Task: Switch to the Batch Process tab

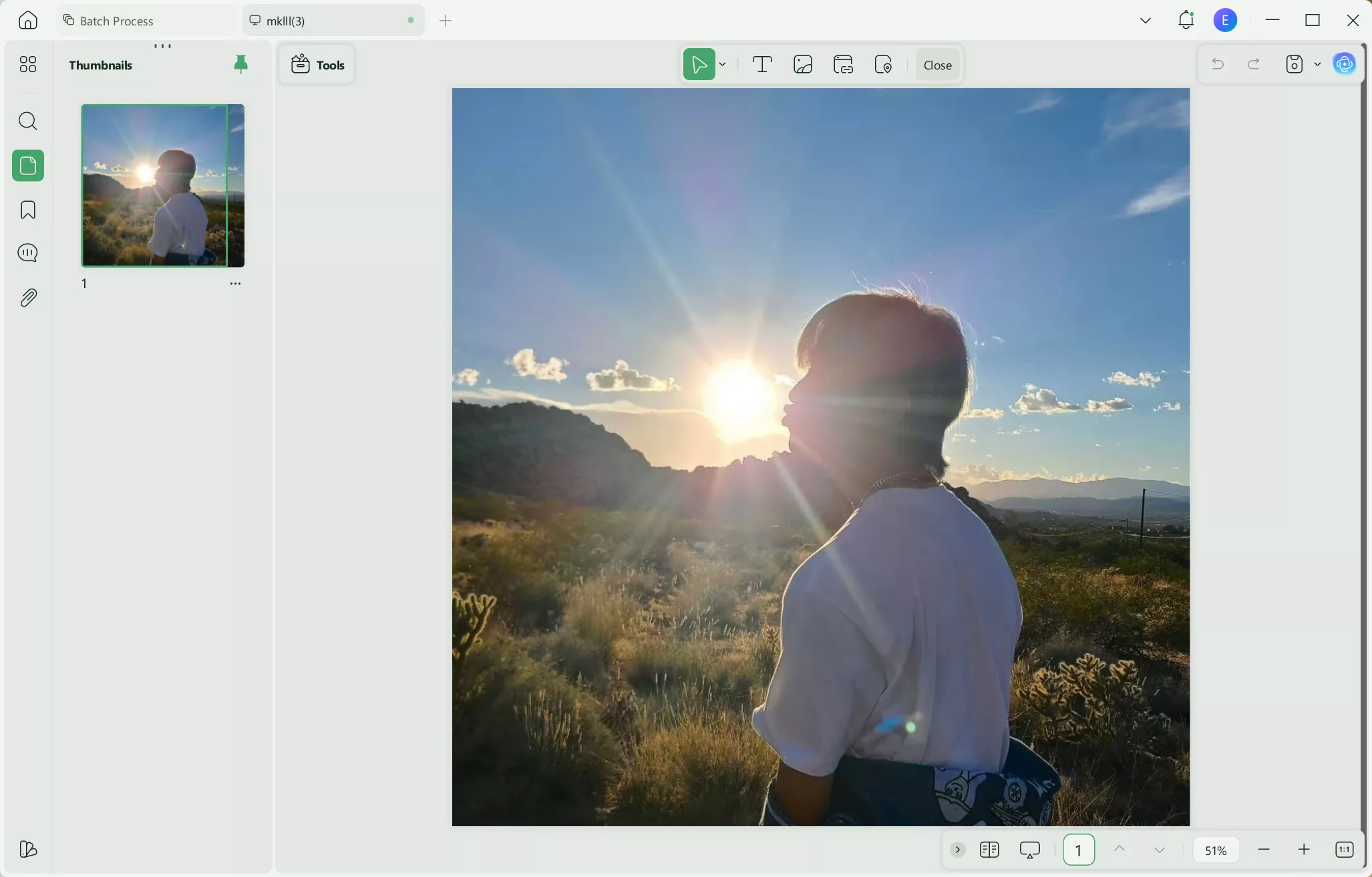Action: 115,20
